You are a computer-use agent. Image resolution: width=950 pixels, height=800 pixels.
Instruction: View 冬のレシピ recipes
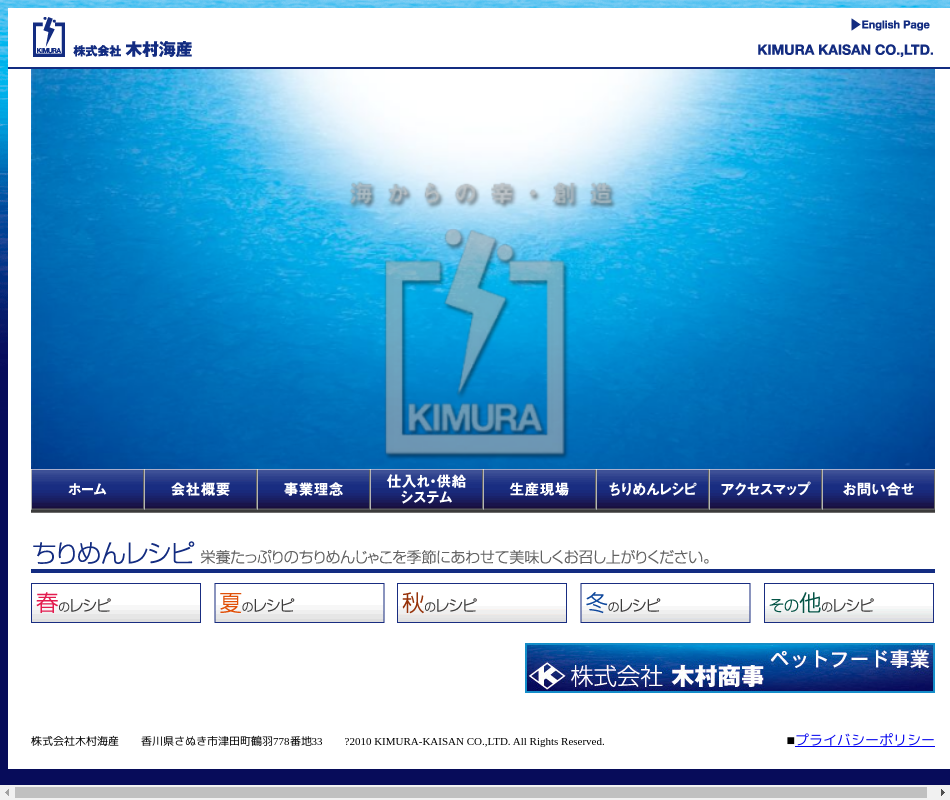[x=665, y=604]
